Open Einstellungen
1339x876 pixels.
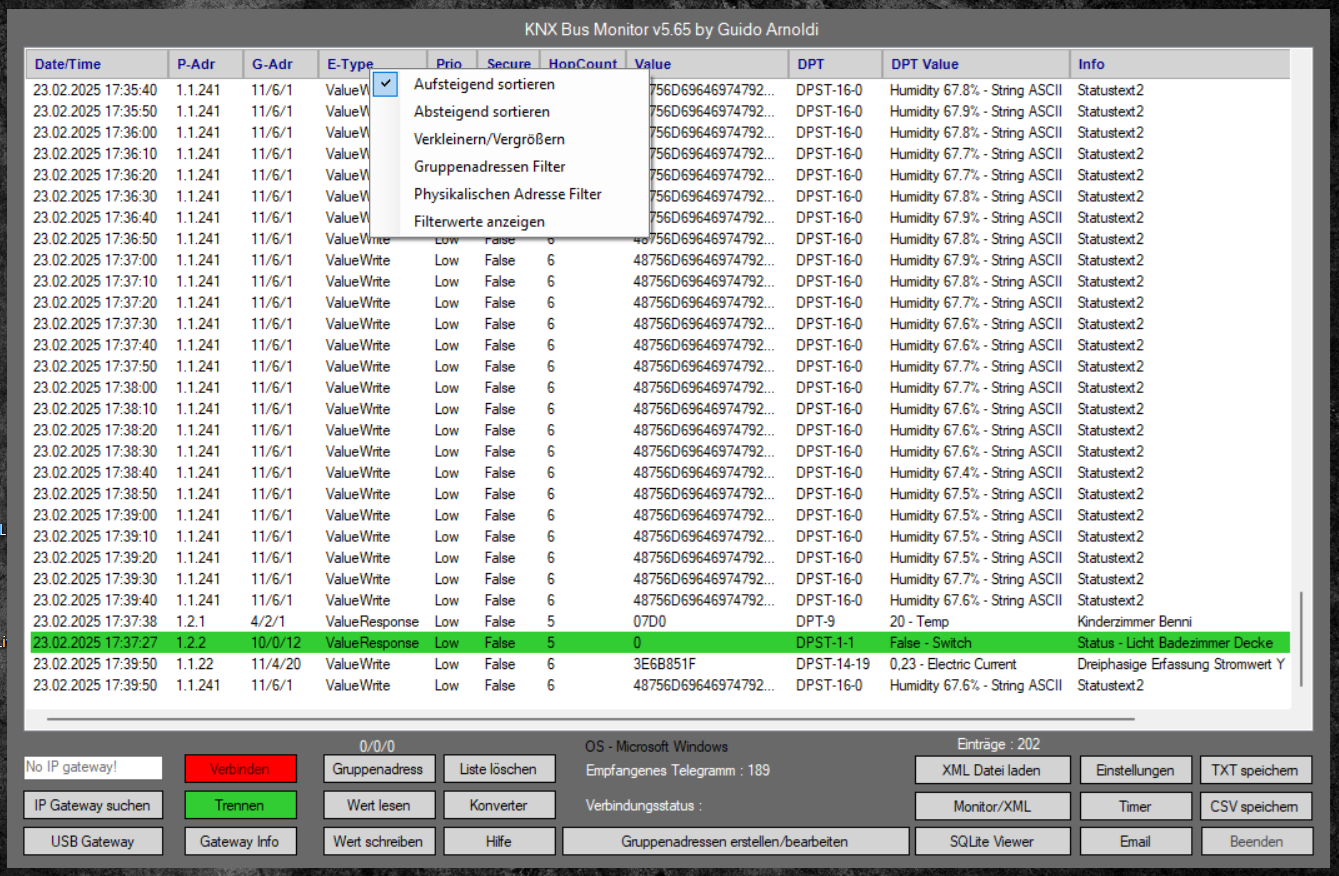(x=1135, y=770)
